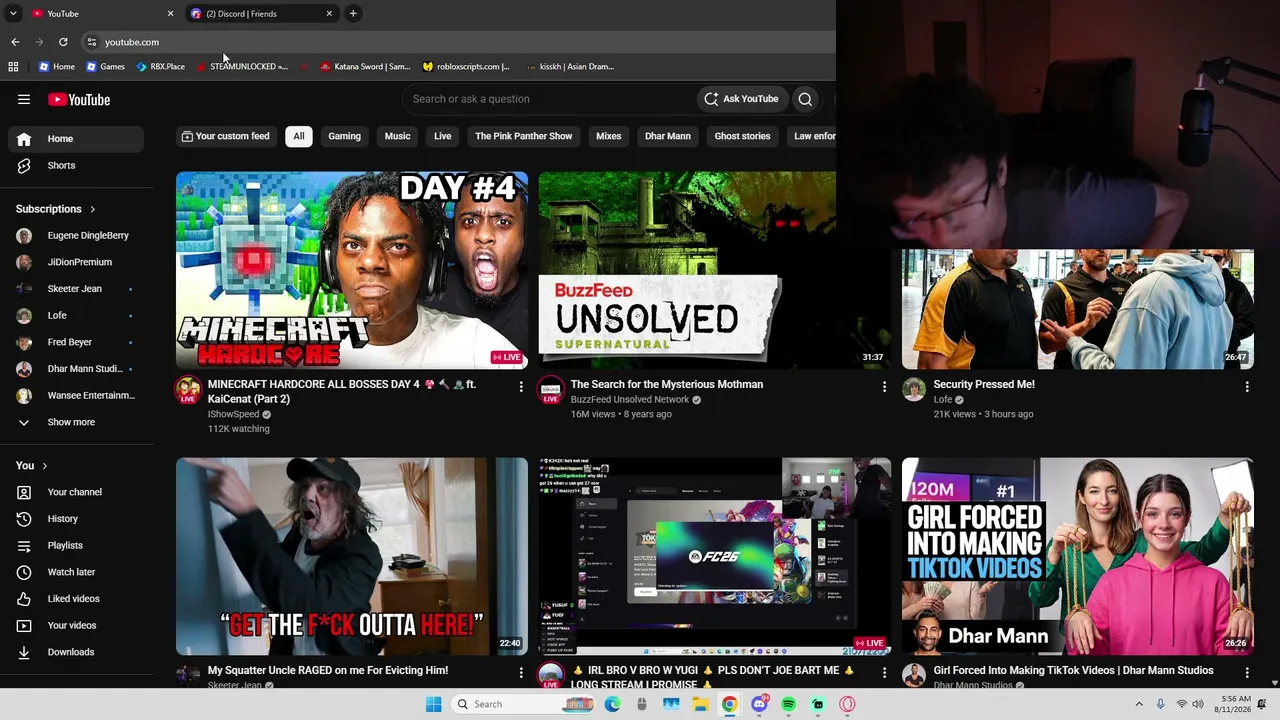Select the Music filter chip
1280x720 pixels.
tap(398, 136)
